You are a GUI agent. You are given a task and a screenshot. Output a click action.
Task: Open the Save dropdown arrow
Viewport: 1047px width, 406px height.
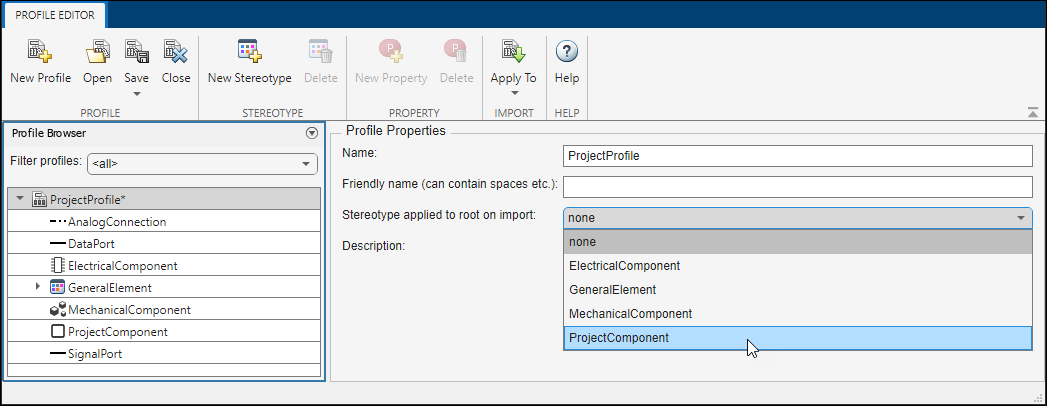(137, 94)
